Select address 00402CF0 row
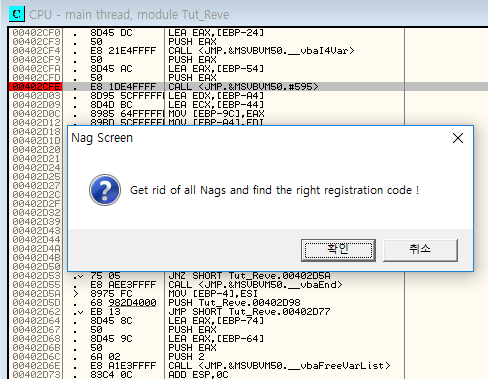 click(37, 33)
